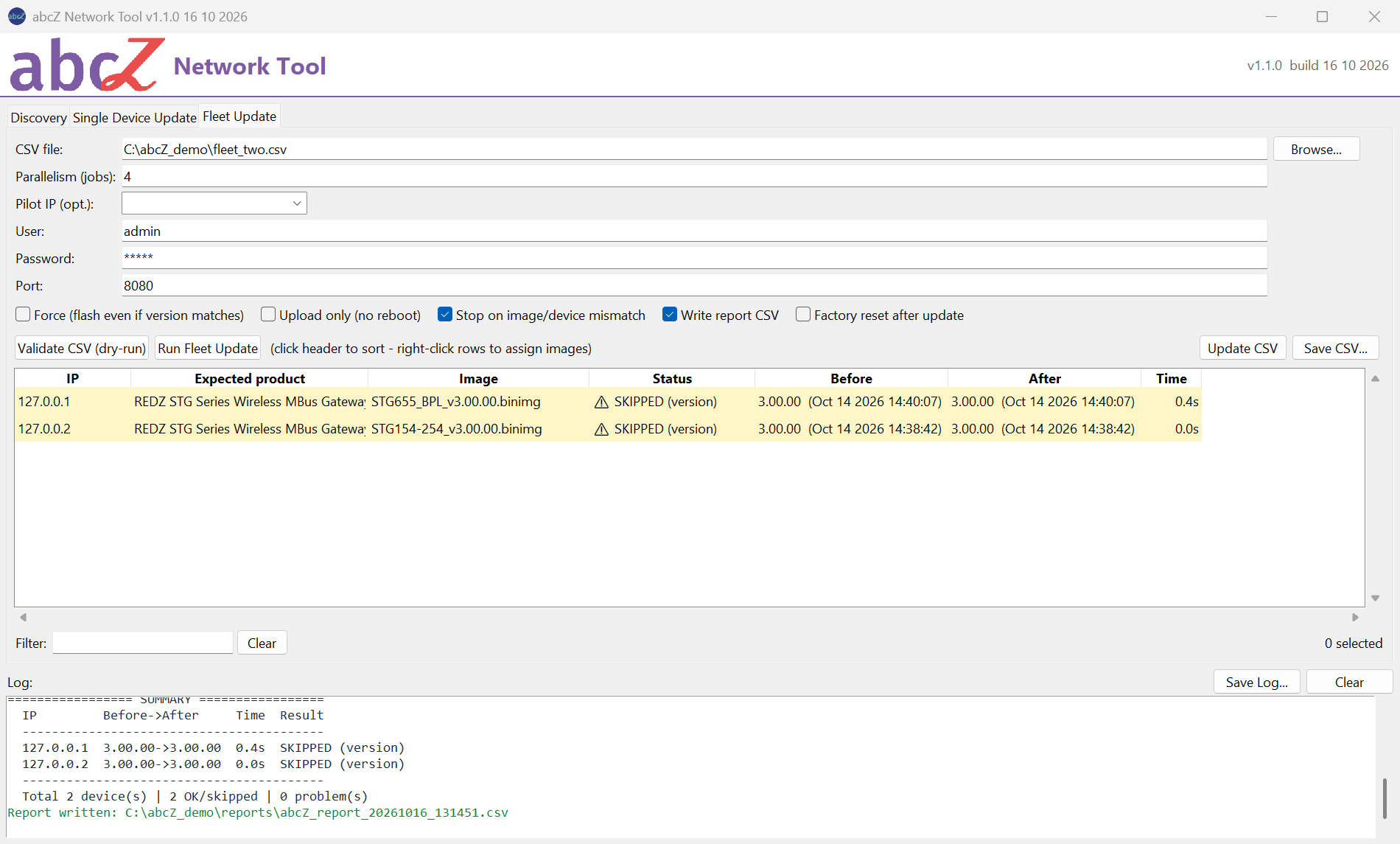
Task: Sort by After column header
Action: 1044,378
